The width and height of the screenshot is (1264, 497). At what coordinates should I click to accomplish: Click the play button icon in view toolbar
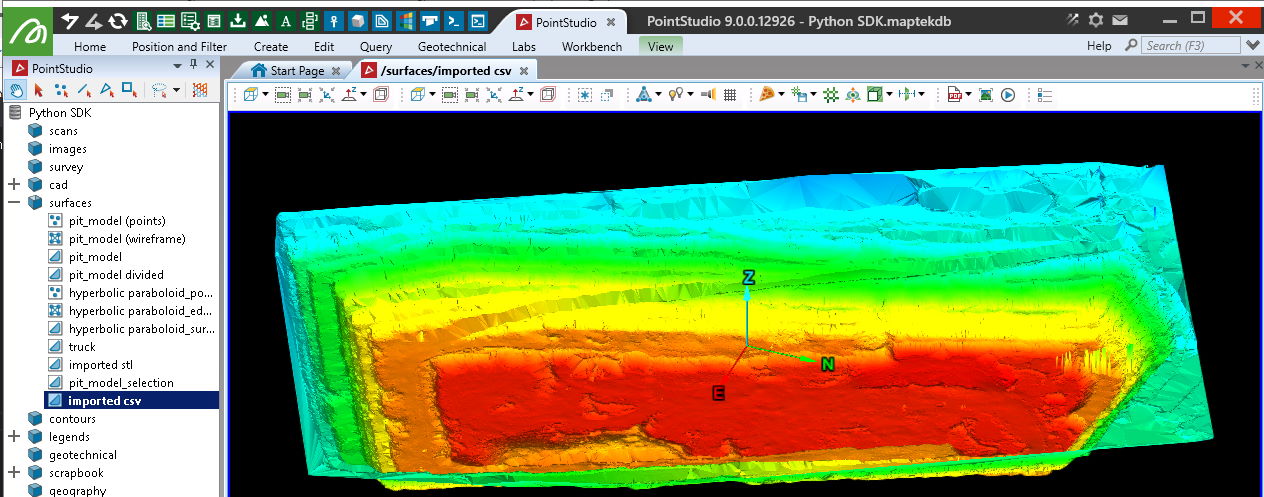(x=1008, y=95)
